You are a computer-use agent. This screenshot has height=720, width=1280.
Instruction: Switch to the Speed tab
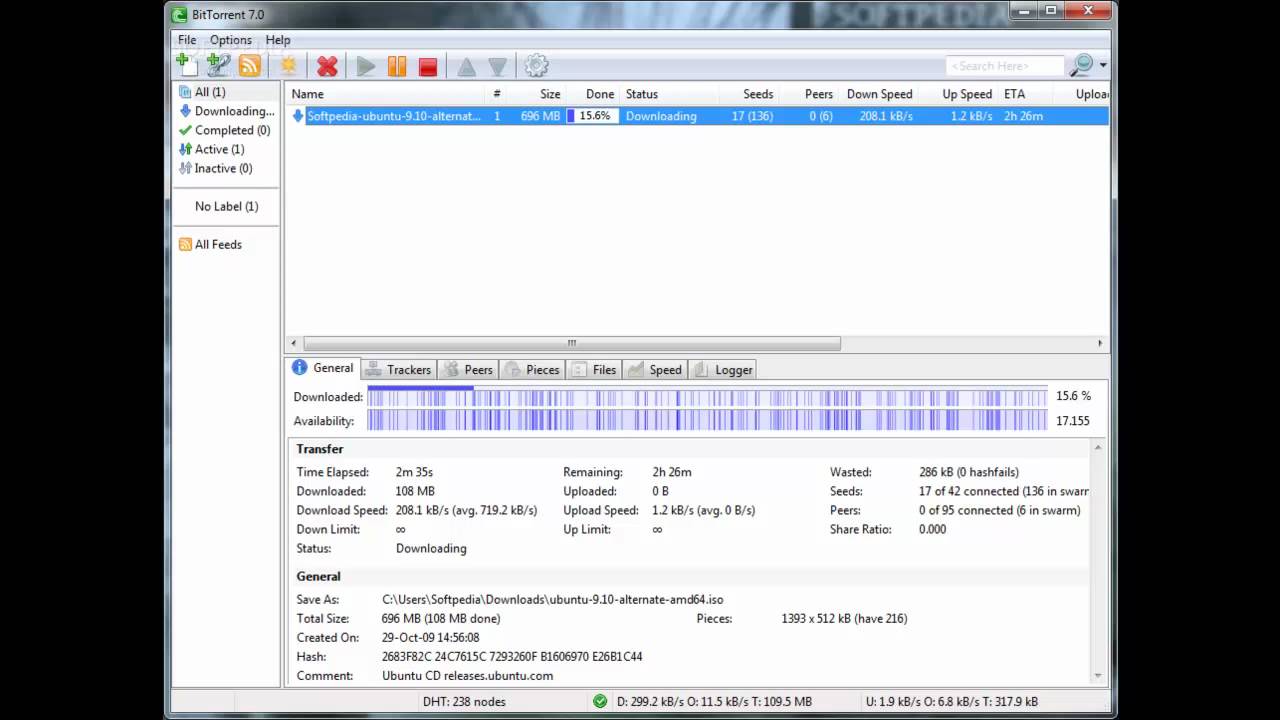[655, 370]
